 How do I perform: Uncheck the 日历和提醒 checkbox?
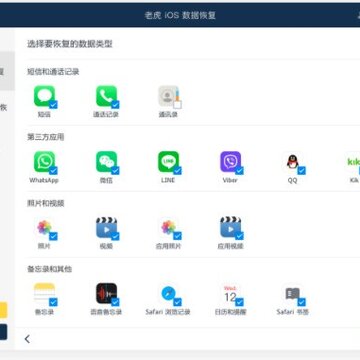239,302
